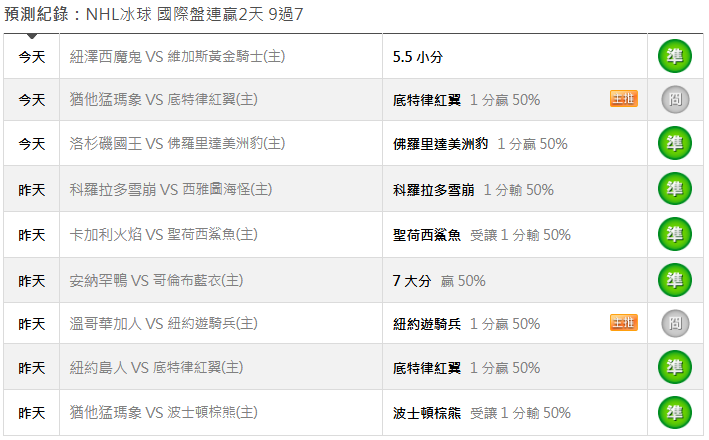Screen dimensions: 709x440
Task: Click the green 準 icon for 洛杉磯國王 match
Action: pyautogui.click(x=674, y=143)
